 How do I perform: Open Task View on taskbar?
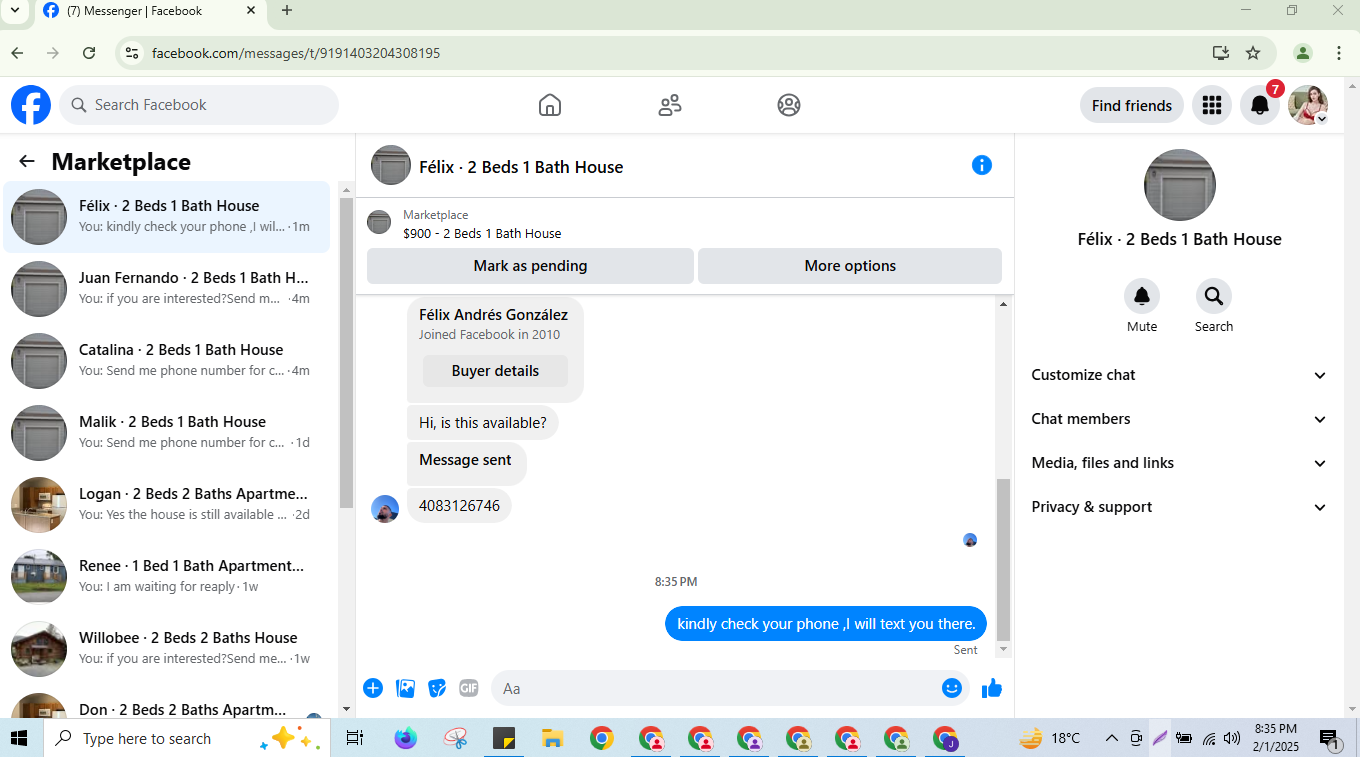click(355, 739)
